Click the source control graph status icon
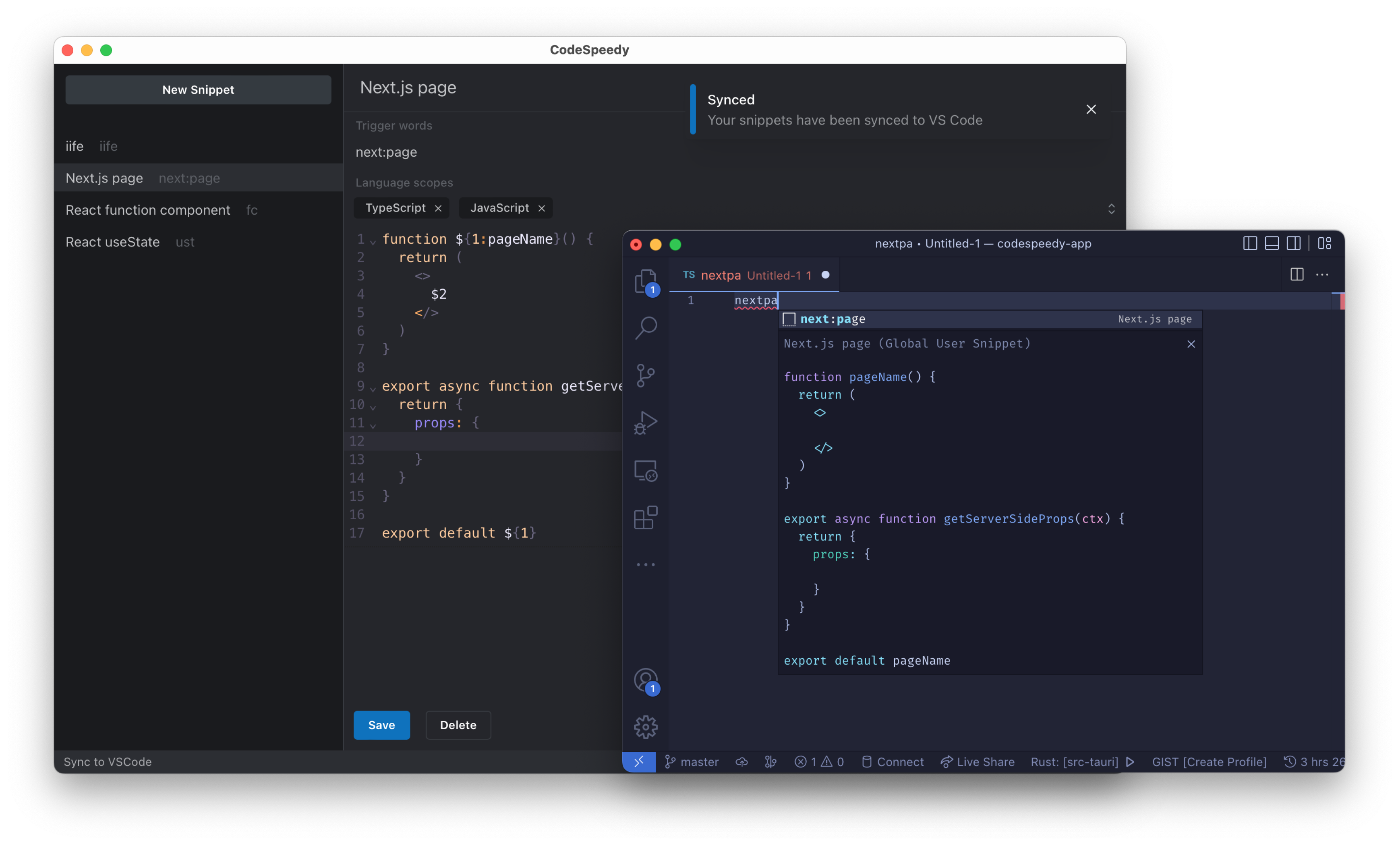The width and height of the screenshot is (1400, 850). tap(770, 761)
